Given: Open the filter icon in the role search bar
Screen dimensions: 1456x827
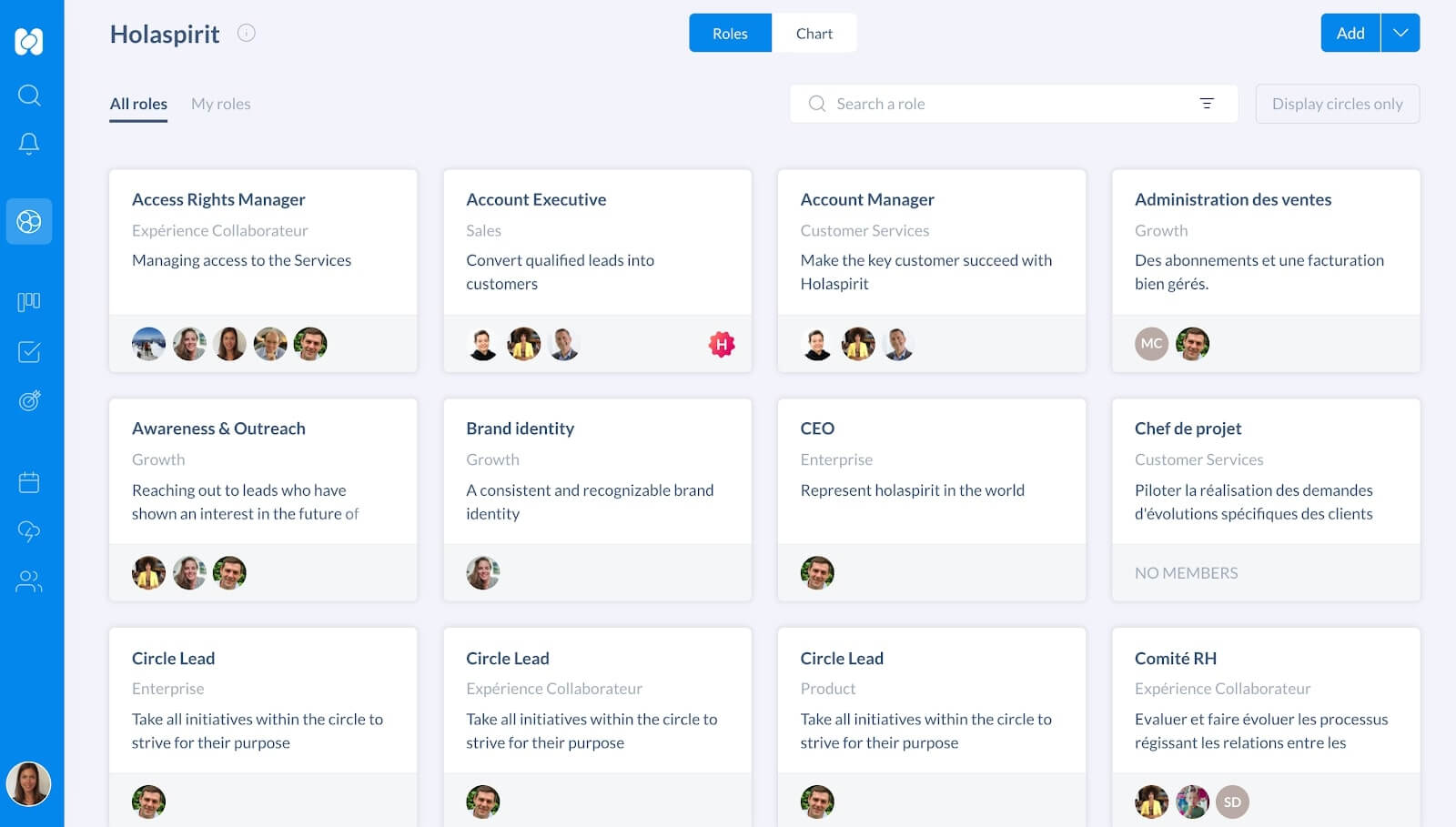Looking at the screenshot, I should (1207, 104).
